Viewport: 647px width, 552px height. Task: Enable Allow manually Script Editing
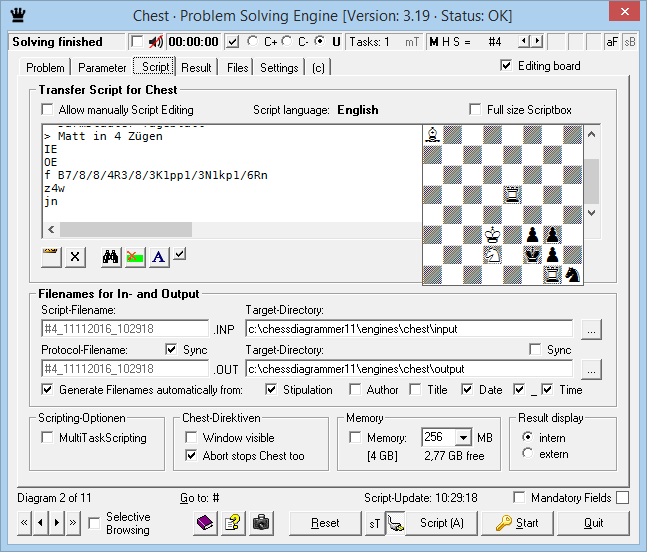[x=48, y=110]
